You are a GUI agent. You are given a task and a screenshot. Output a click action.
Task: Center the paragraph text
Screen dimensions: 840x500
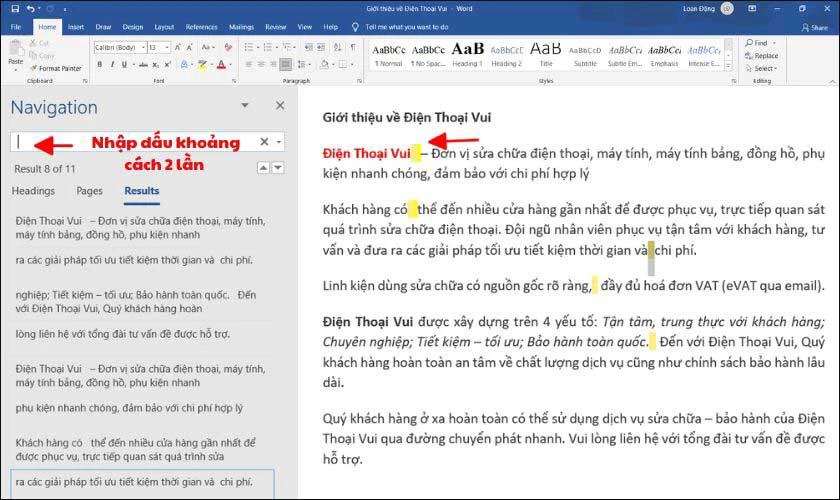(261, 64)
